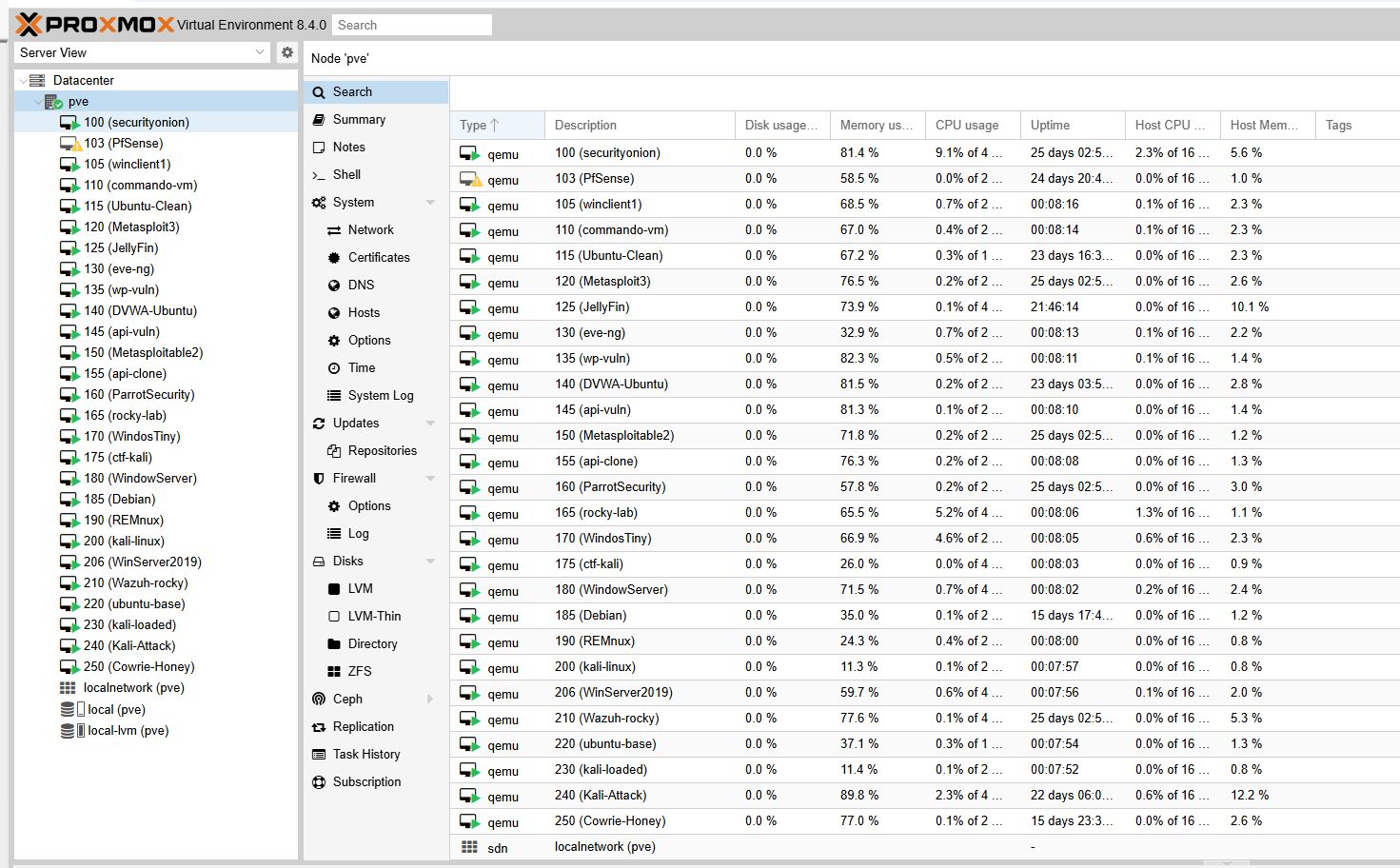Click the System gears icon
The height and width of the screenshot is (868, 1400).
(x=319, y=203)
